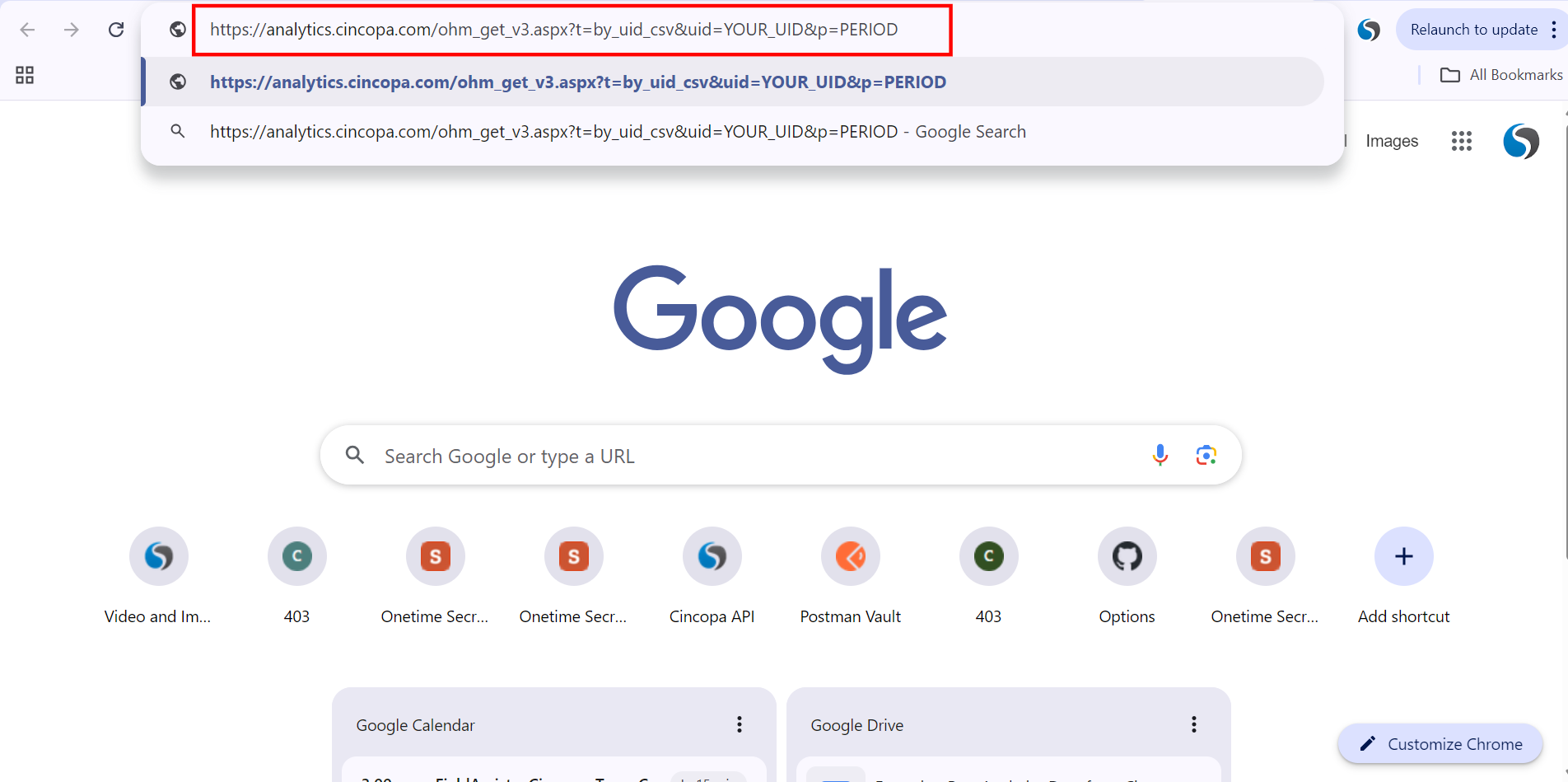This screenshot has height=782, width=1568.
Task: Click the Google Drive card title
Action: 856,725
